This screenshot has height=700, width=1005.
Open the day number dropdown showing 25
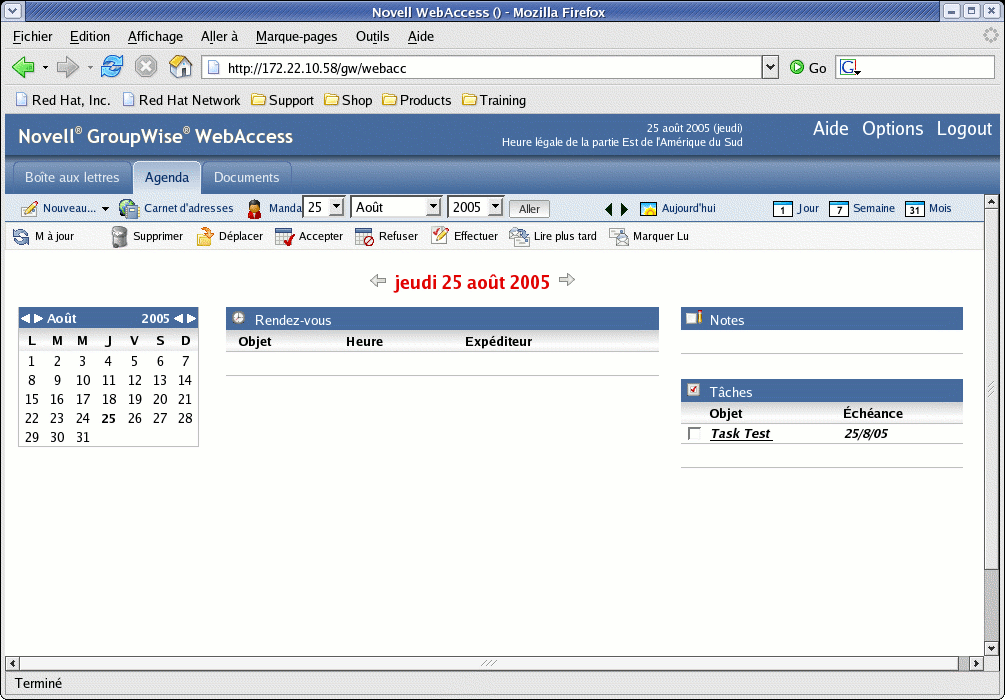[x=336, y=207]
